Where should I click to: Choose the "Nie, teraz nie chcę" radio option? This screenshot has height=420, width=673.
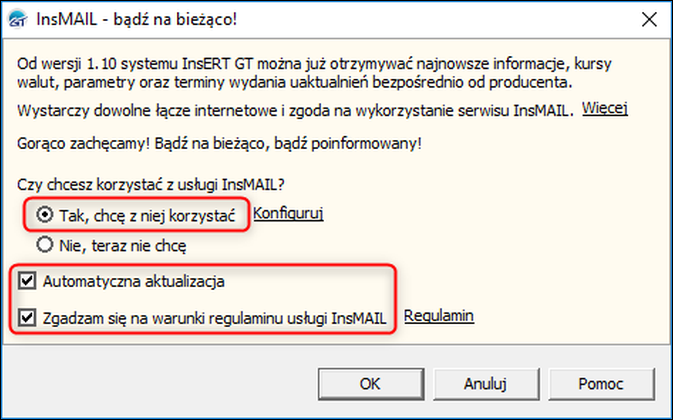click(x=44, y=243)
